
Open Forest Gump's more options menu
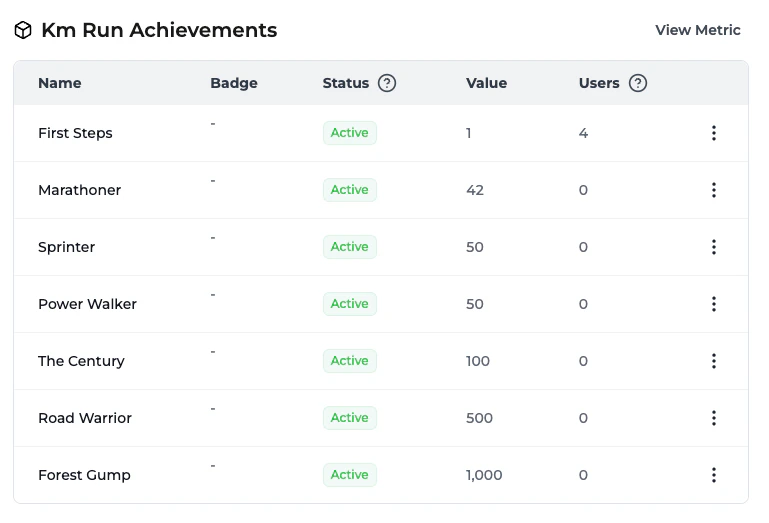(x=713, y=475)
